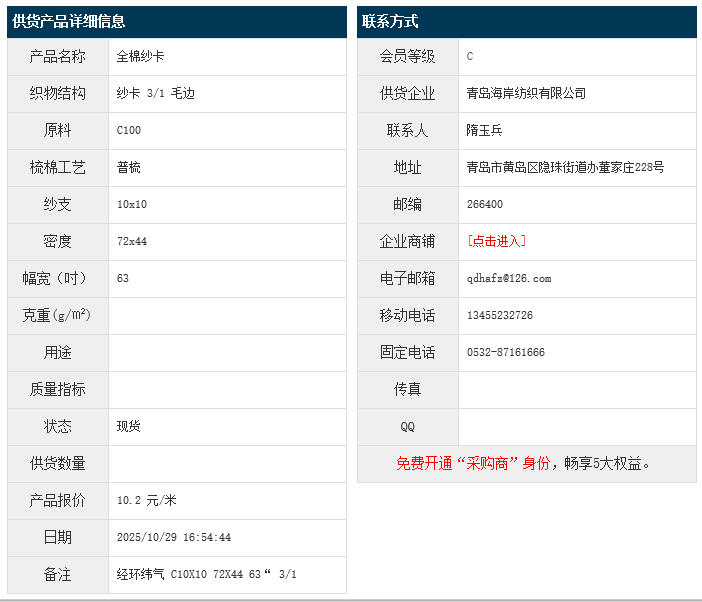Click the date value 2025/10/29 16:54:44

pyautogui.click(x=174, y=537)
